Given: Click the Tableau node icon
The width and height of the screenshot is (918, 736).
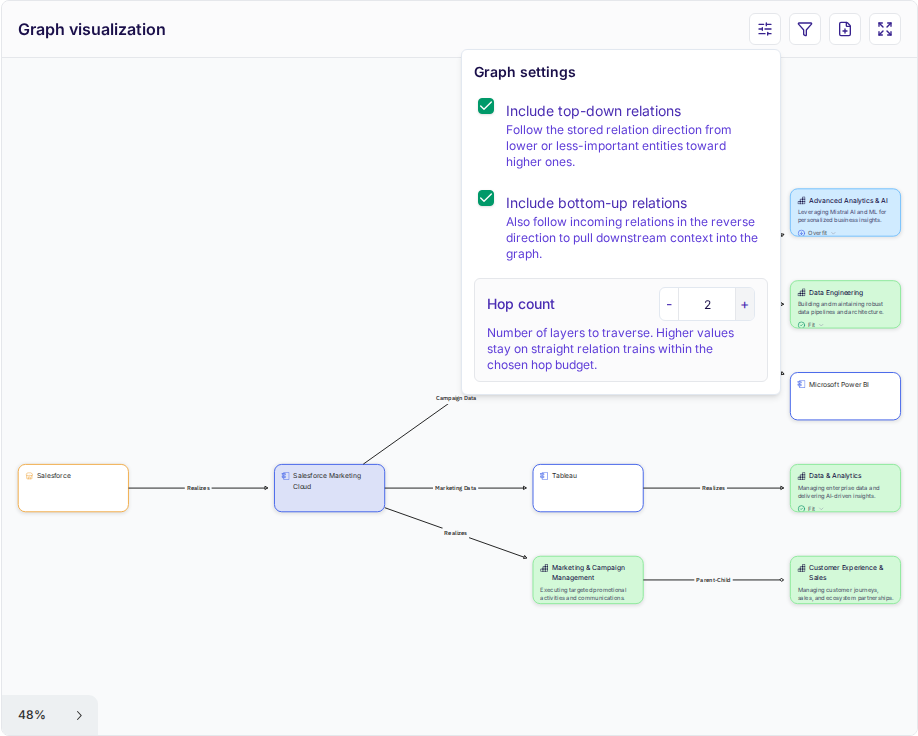Looking at the screenshot, I should click(x=544, y=476).
